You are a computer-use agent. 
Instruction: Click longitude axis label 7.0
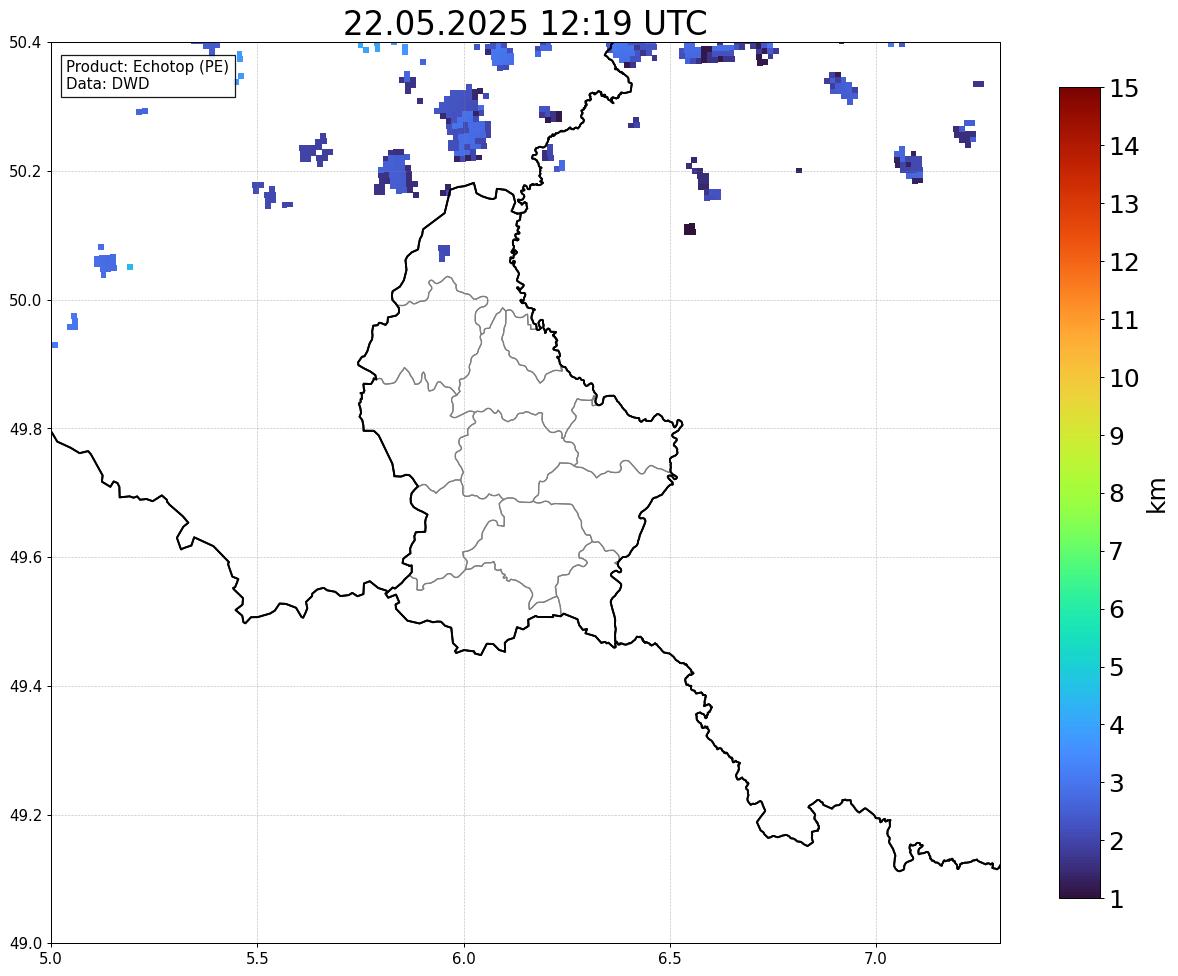coord(877,959)
